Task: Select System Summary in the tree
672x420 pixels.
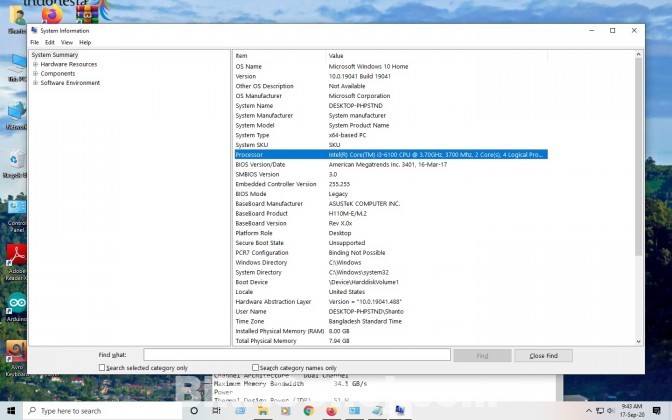Action: 54,55
